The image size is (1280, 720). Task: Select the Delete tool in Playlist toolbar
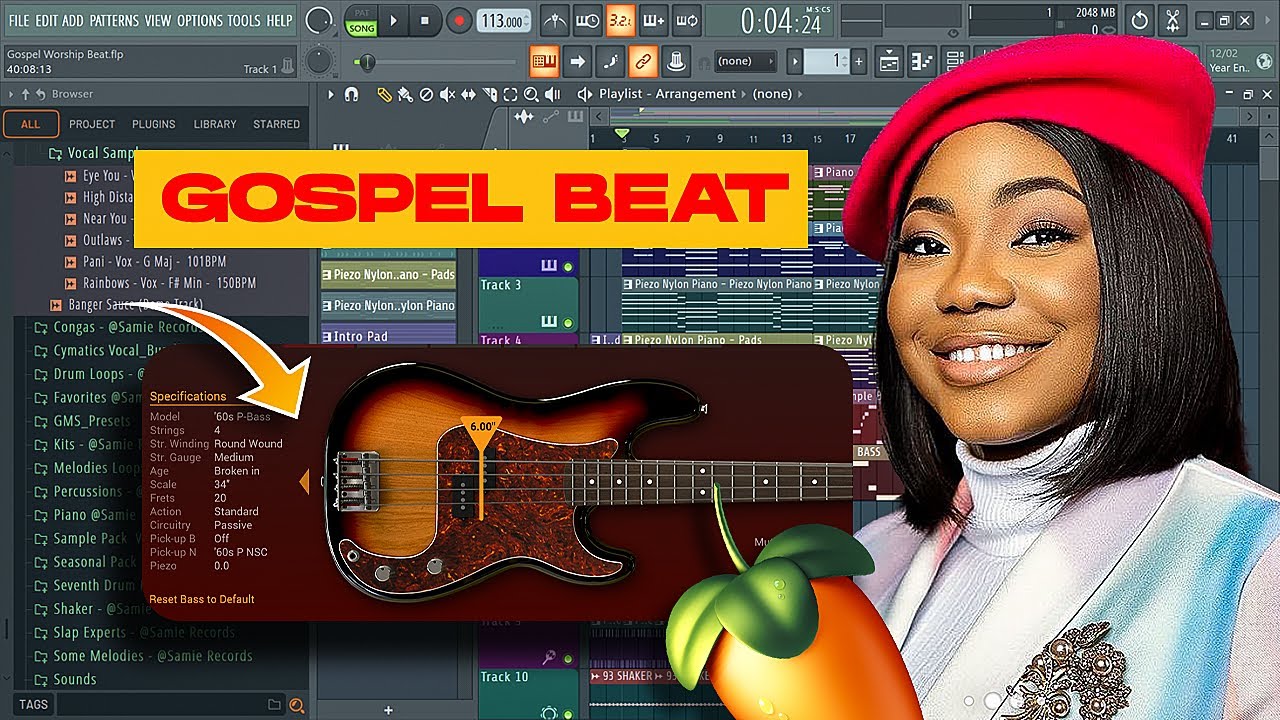426,94
